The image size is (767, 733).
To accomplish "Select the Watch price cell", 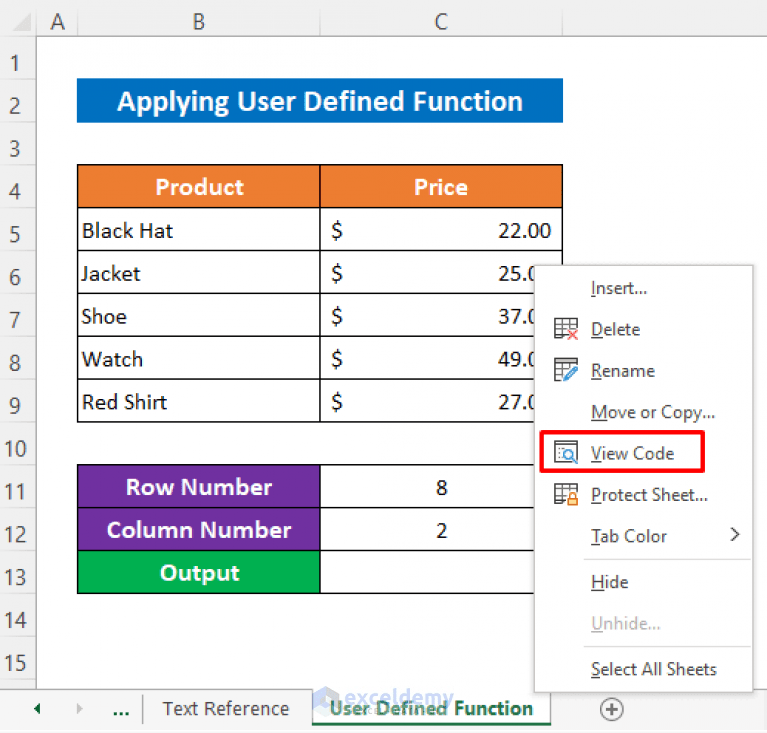I will point(427,358).
